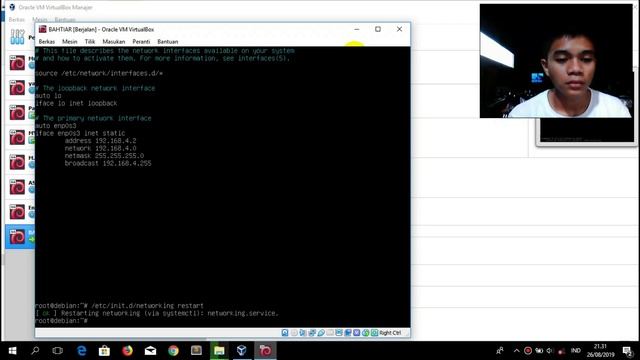Open Berkas menu in VirtualBox Manager window
Image resolution: width=640 pixels, height=360 pixels.
[17, 19]
